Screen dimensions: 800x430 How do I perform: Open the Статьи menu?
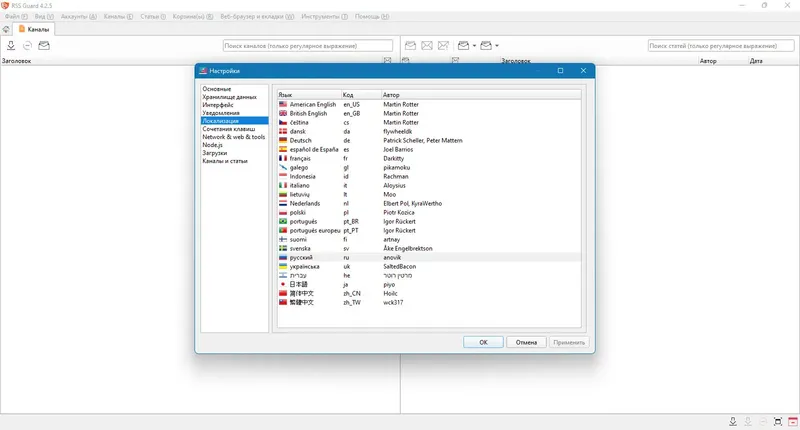pyautogui.click(x=153, y=16)
